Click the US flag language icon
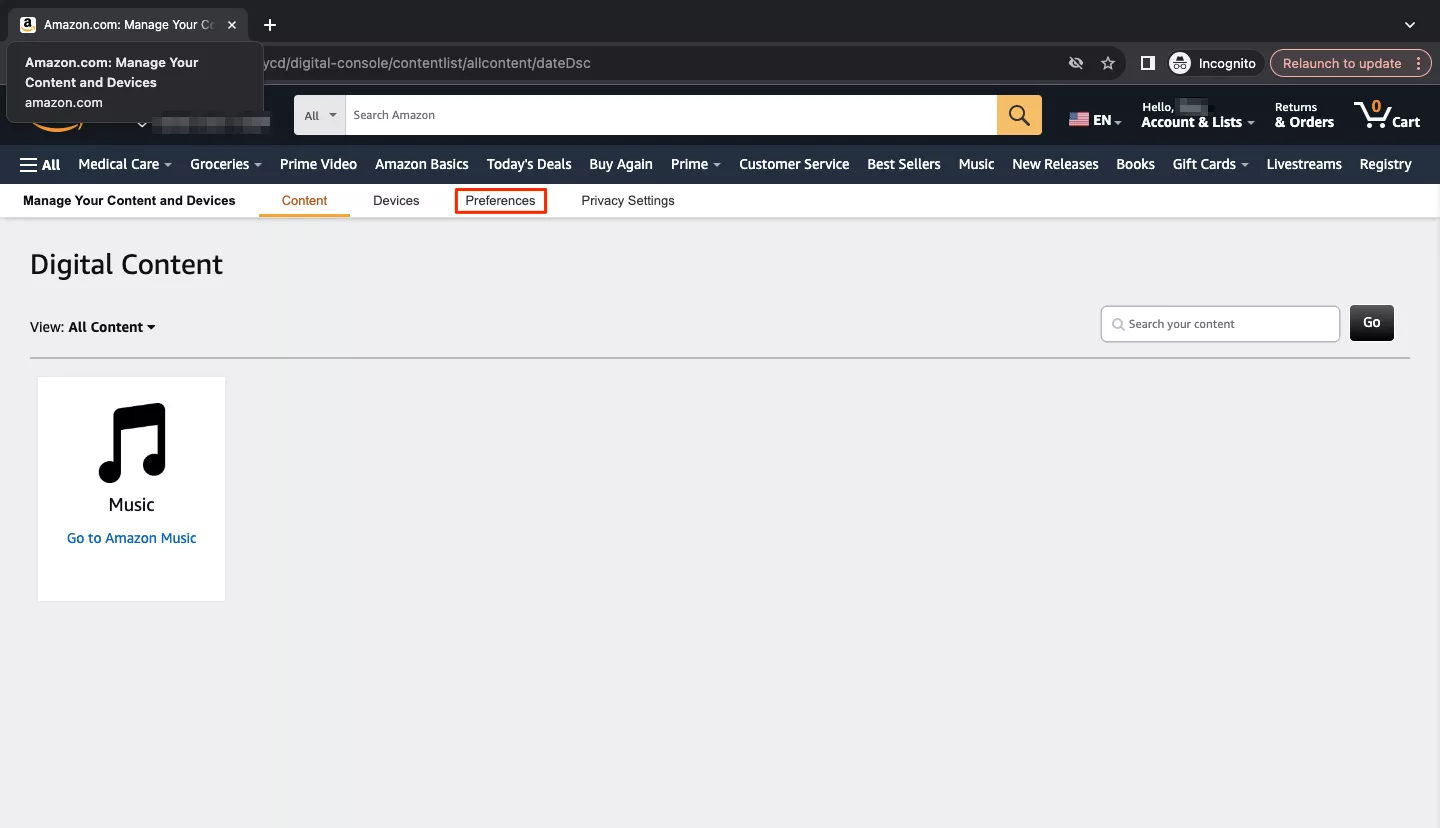The width and height of the screenshot is (1440, 828). (x=1078, y=119)
